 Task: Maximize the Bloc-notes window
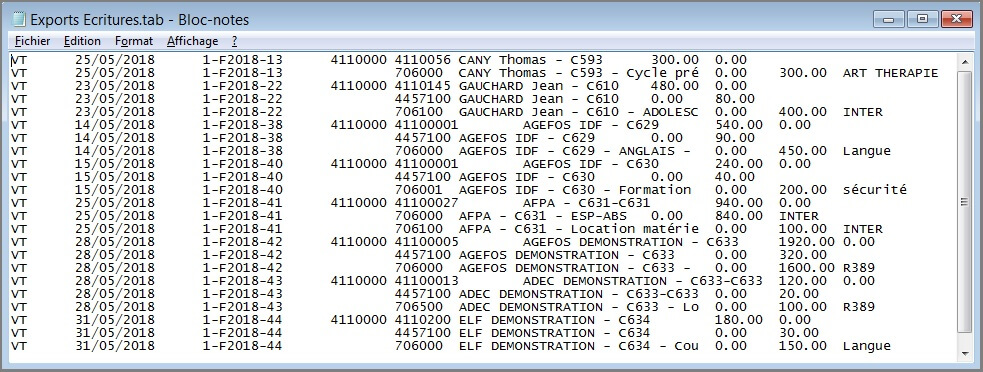(x=922, y=19)
